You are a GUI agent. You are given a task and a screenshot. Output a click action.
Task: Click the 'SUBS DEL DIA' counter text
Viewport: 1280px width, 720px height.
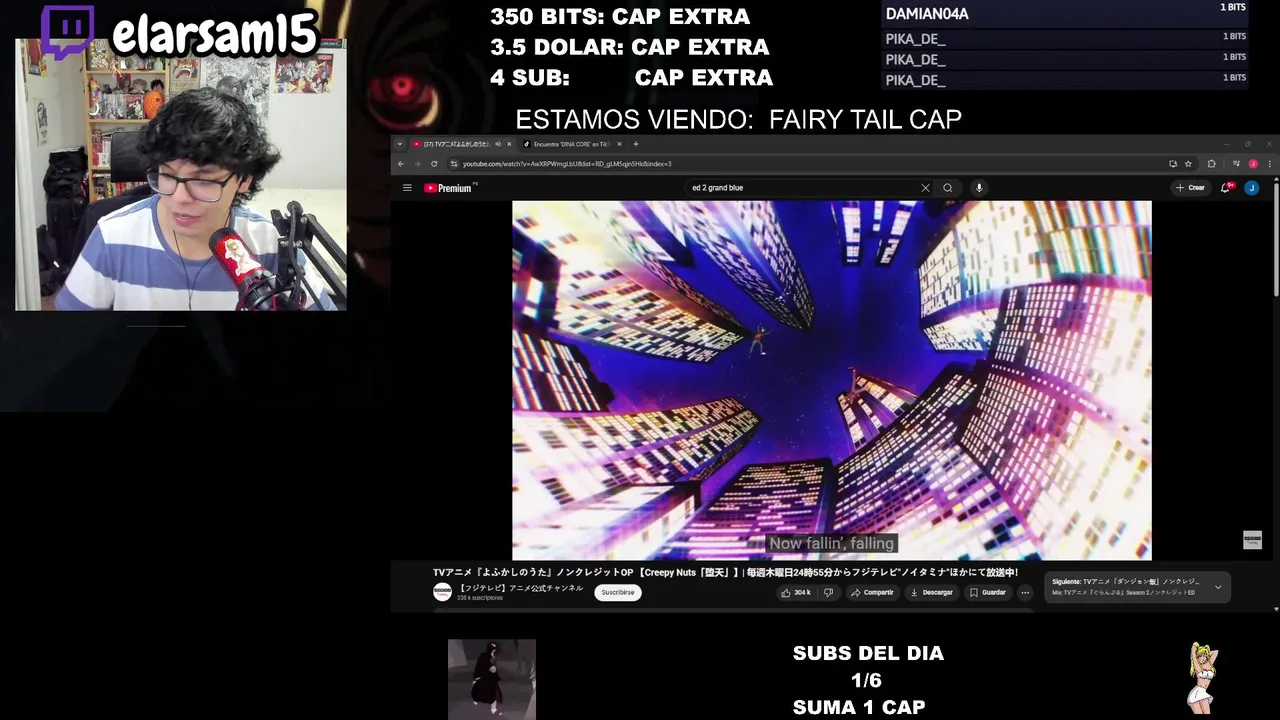(868, 653)
